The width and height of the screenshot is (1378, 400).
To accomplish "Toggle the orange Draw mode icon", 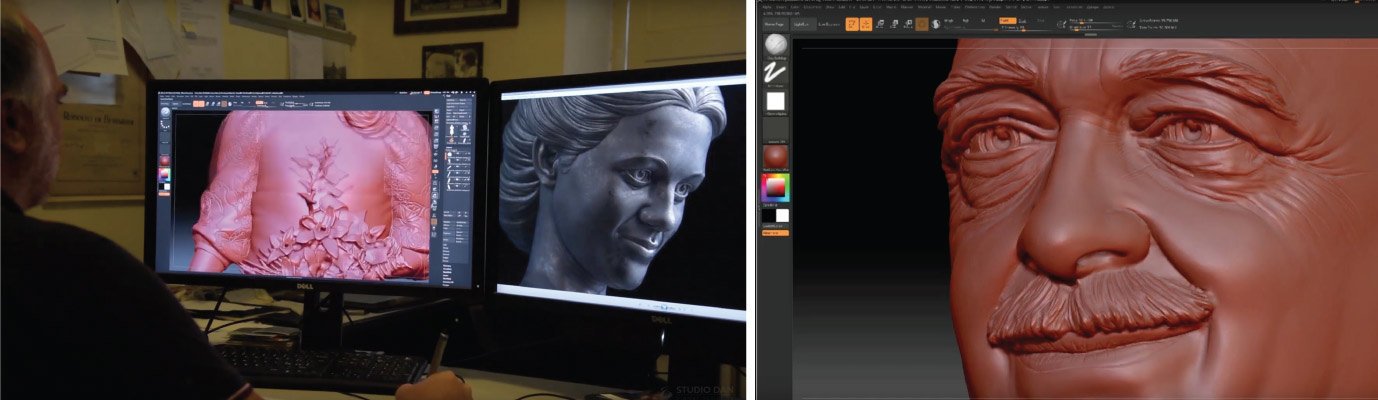I will [867, 24].
